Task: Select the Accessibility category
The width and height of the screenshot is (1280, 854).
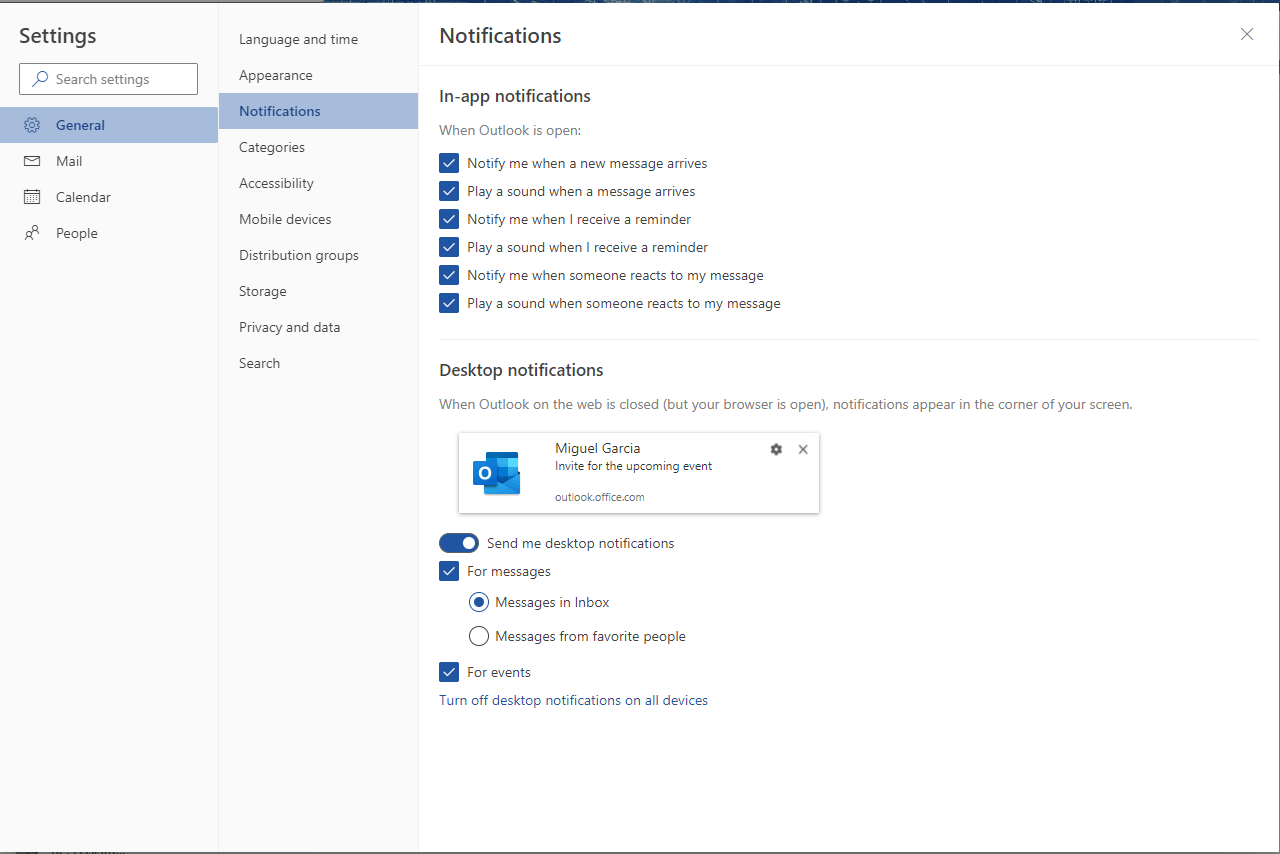Action: [276, 182]
